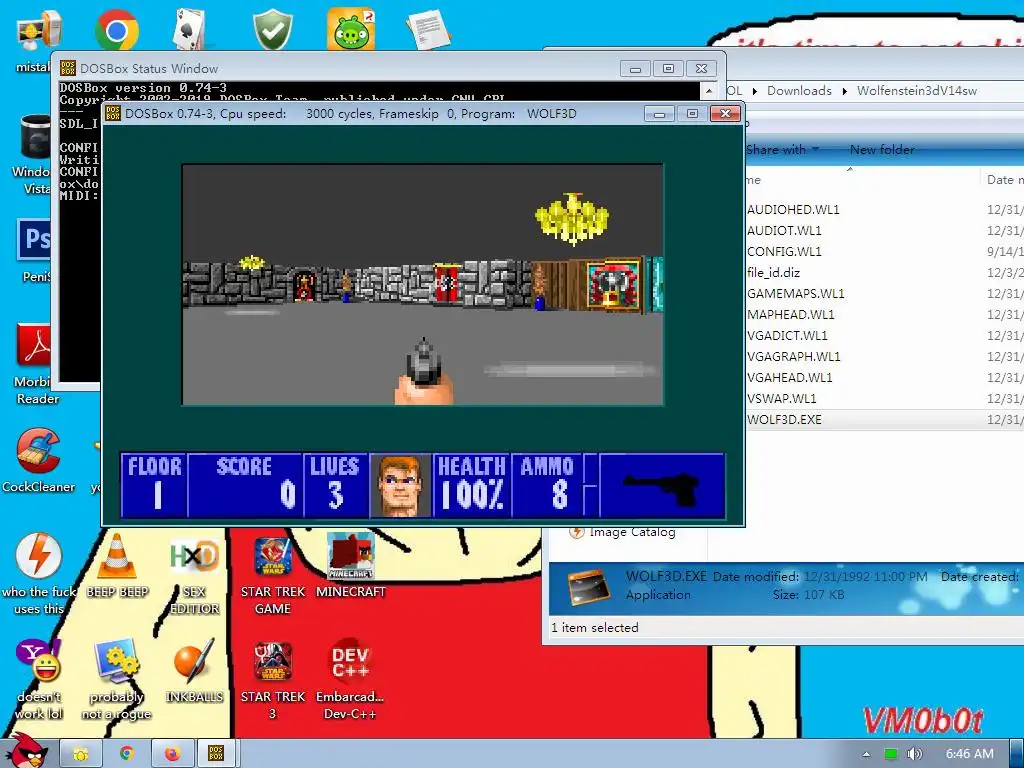This screenshot has width=1024, height=768.
Task: Open the CockCleaner desktop icon
Action: [x=38, y=460]
